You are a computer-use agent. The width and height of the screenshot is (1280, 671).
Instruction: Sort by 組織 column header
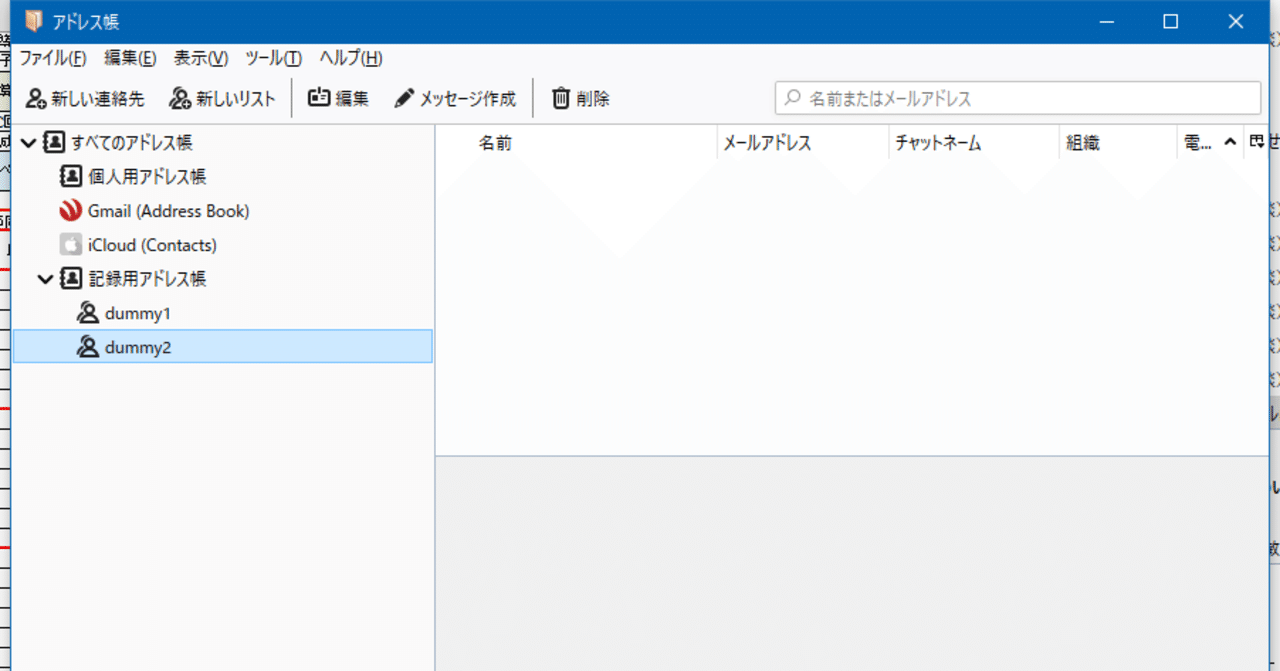click(1118, 143)
